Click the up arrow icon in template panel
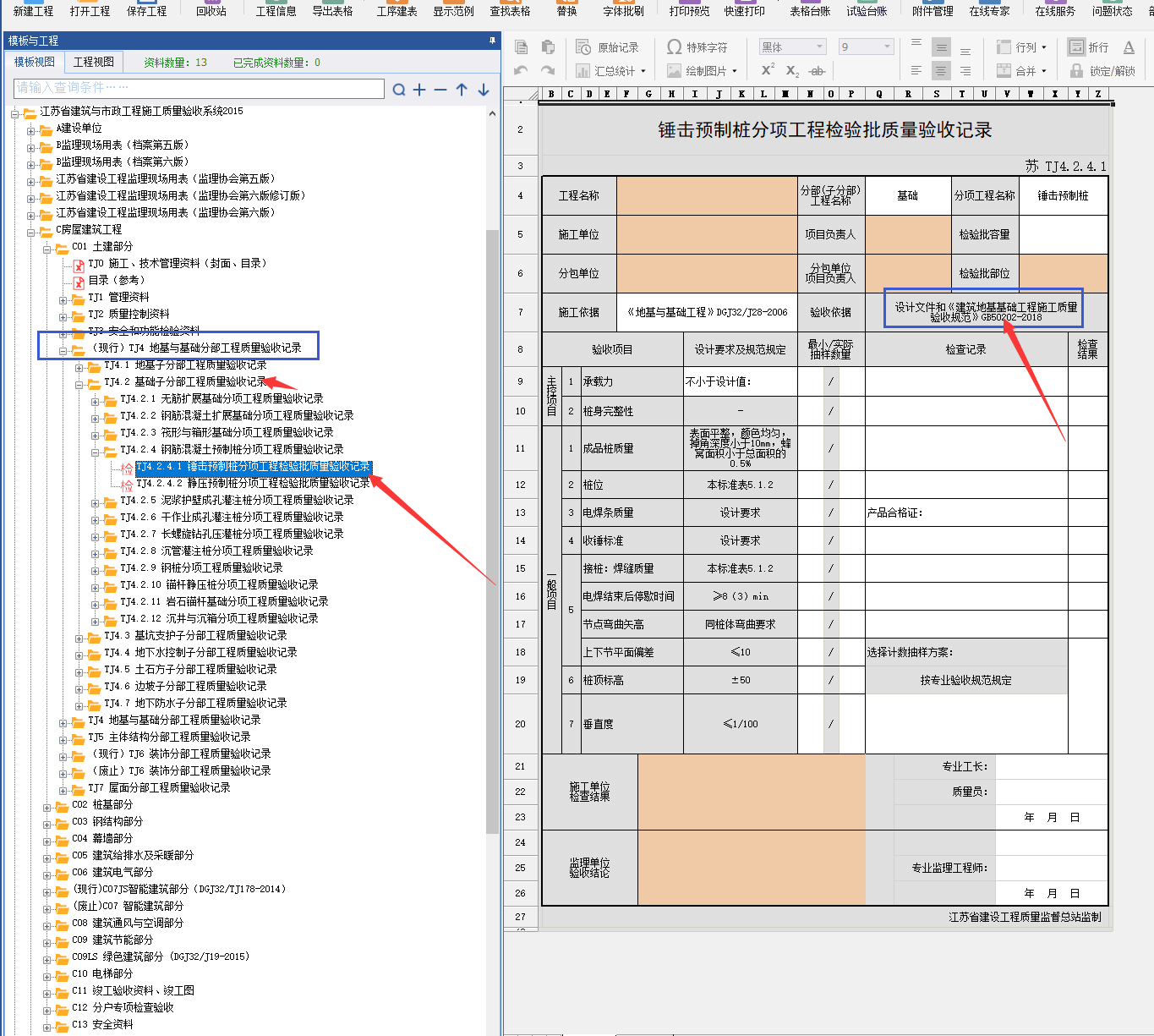This screenshot has height=1036, width=1154. [x=462, y=90]
